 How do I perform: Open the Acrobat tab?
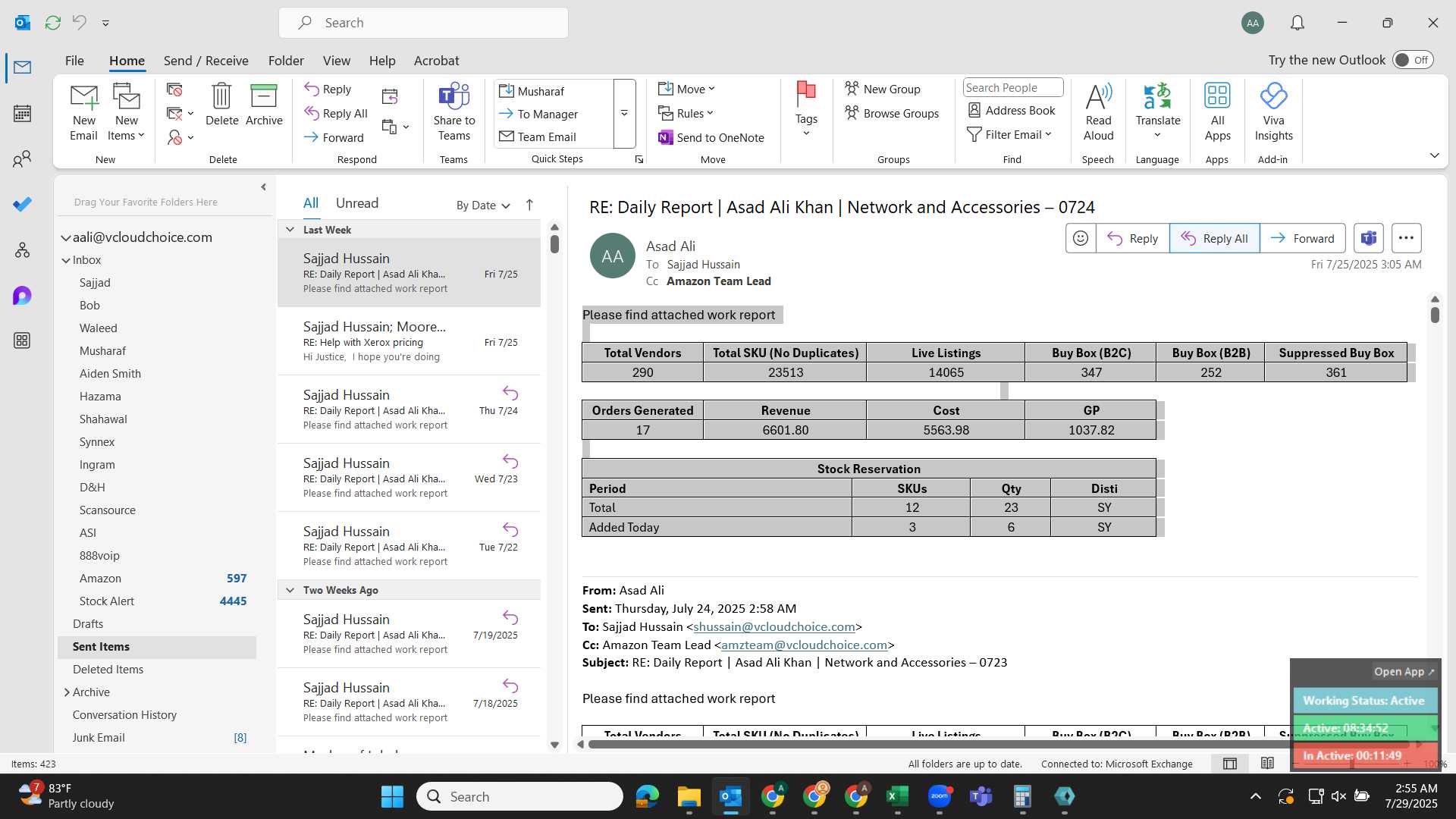coord(436,61)
